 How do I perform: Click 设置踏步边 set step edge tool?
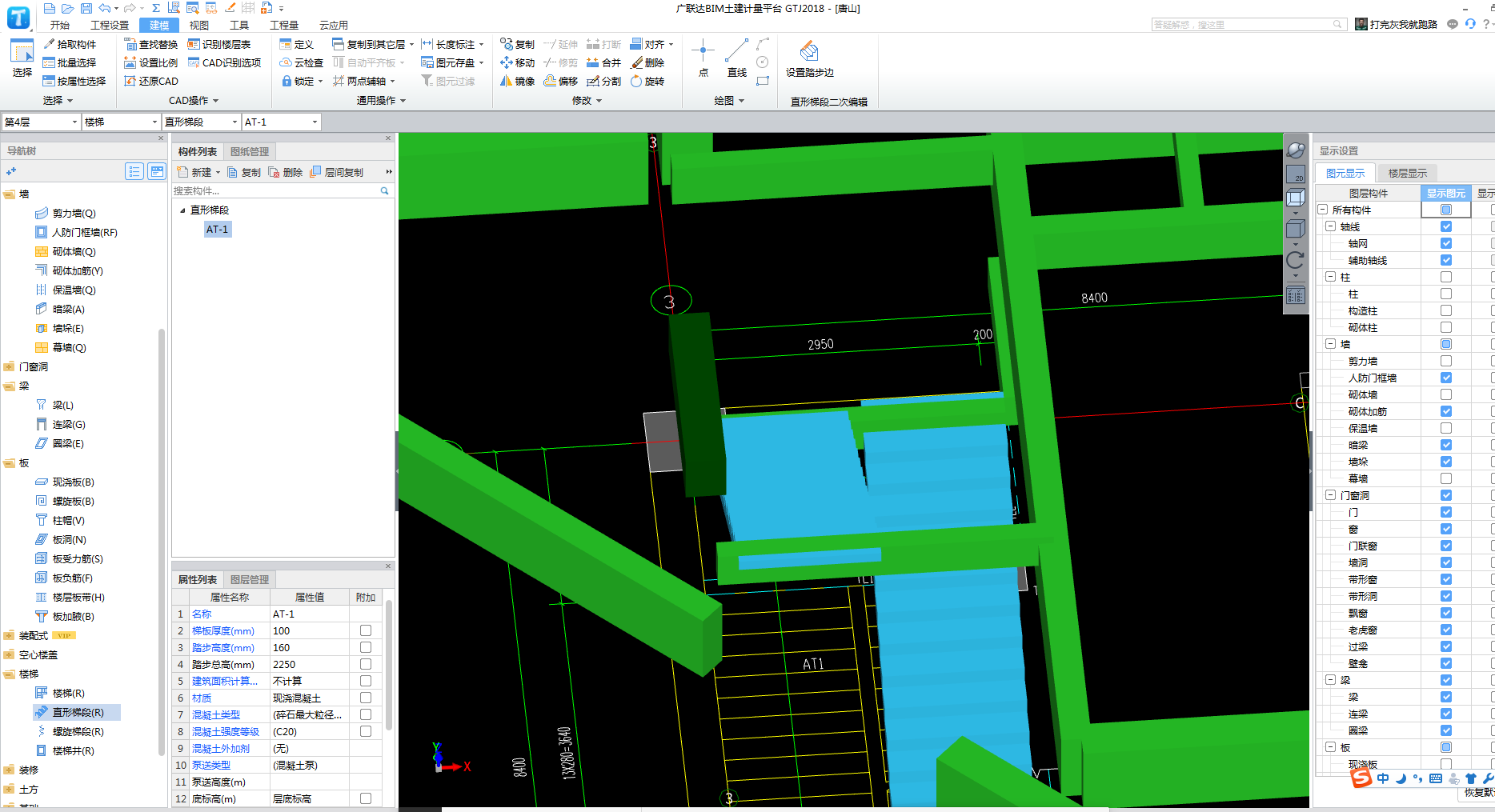(x=809, y=58)
